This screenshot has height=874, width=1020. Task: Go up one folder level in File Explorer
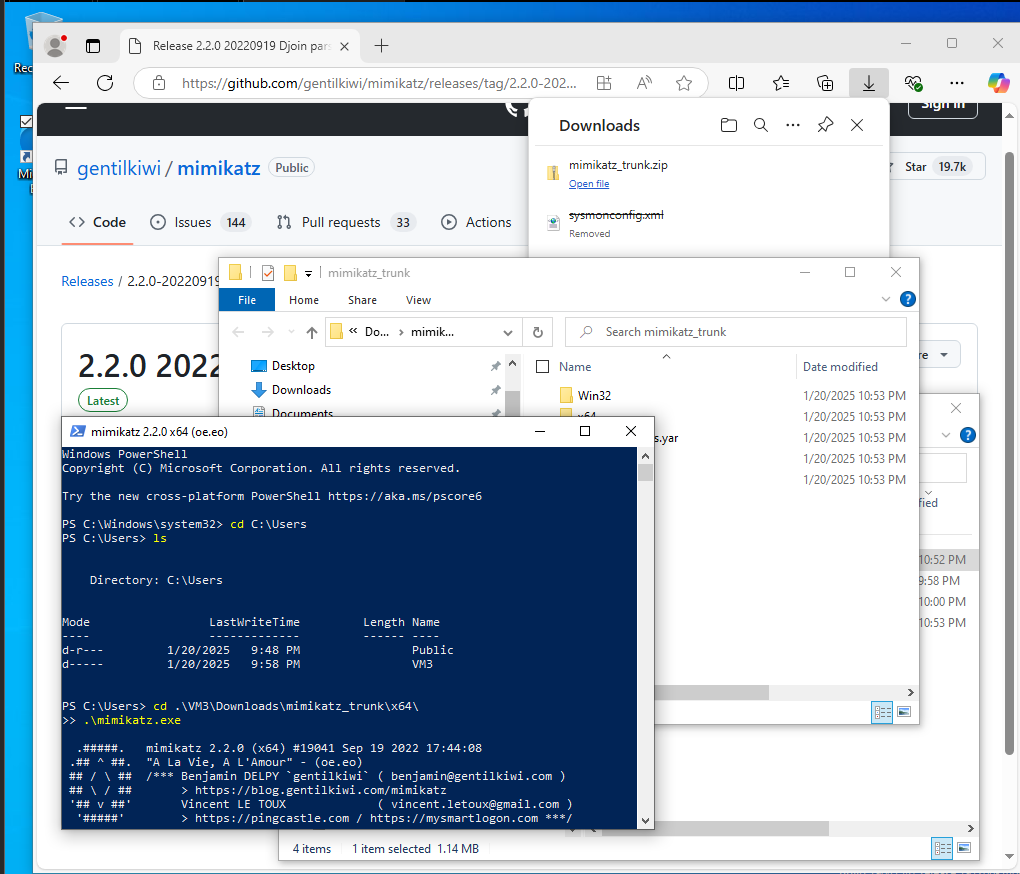pyautogui.click(x=312, y=332)
